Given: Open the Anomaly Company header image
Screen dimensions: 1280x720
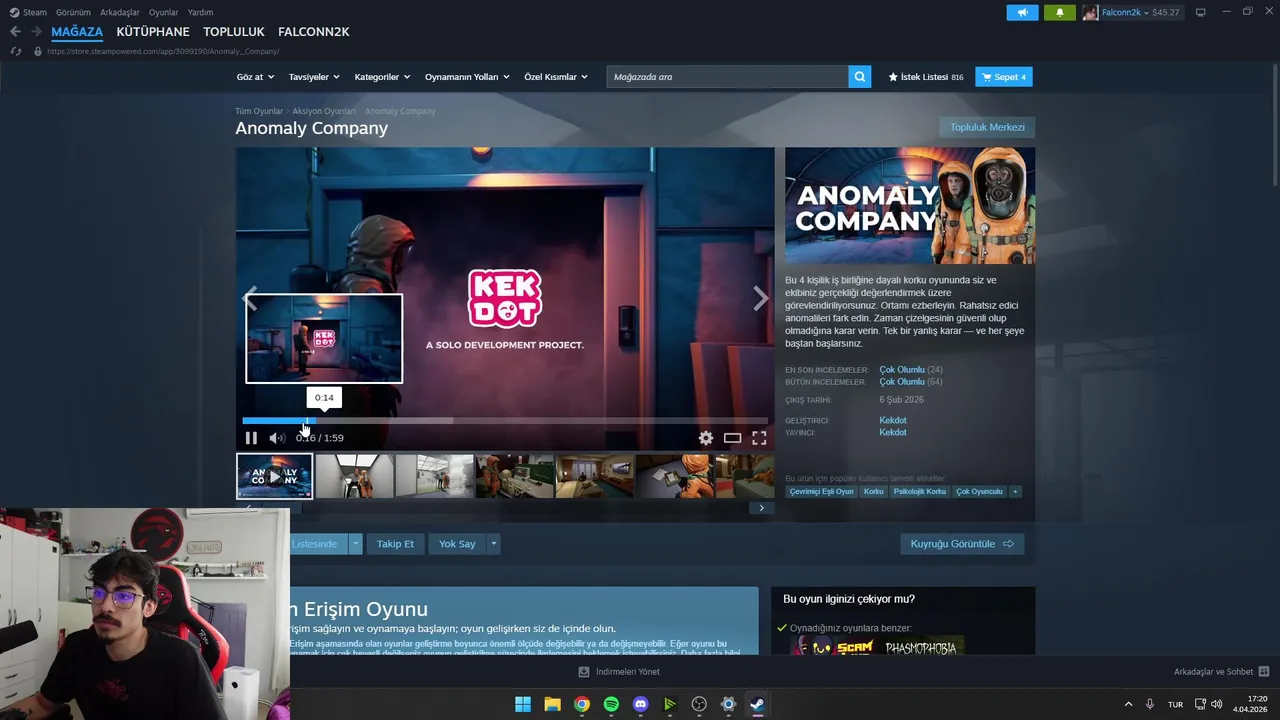Looking at the screenshot, I should pos(910,206).
